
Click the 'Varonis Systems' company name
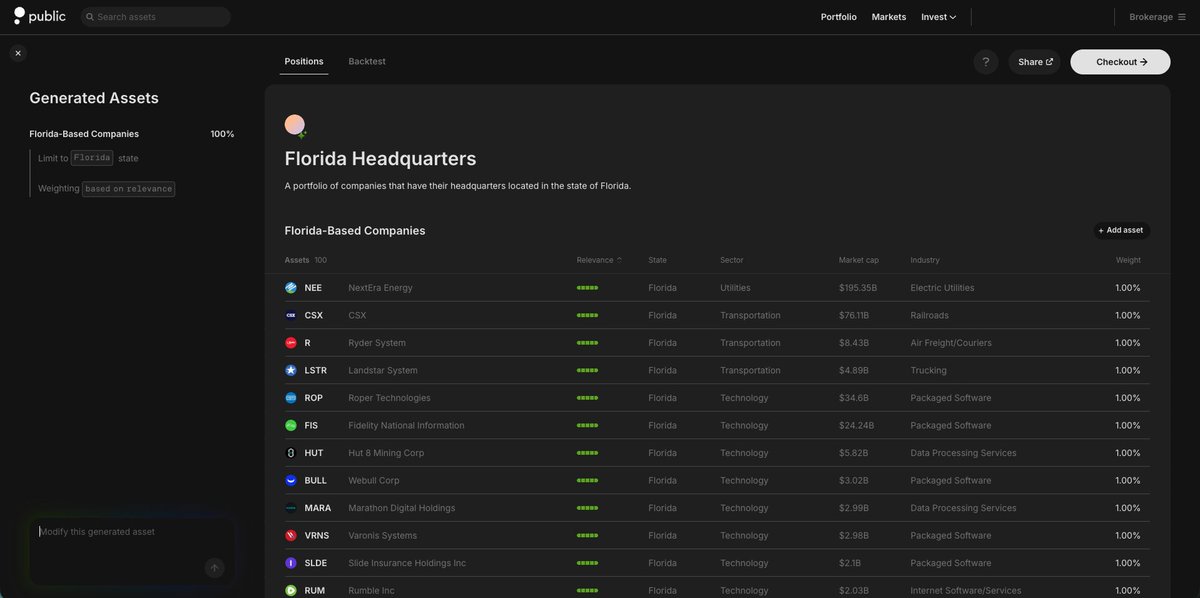click(383, 535)
